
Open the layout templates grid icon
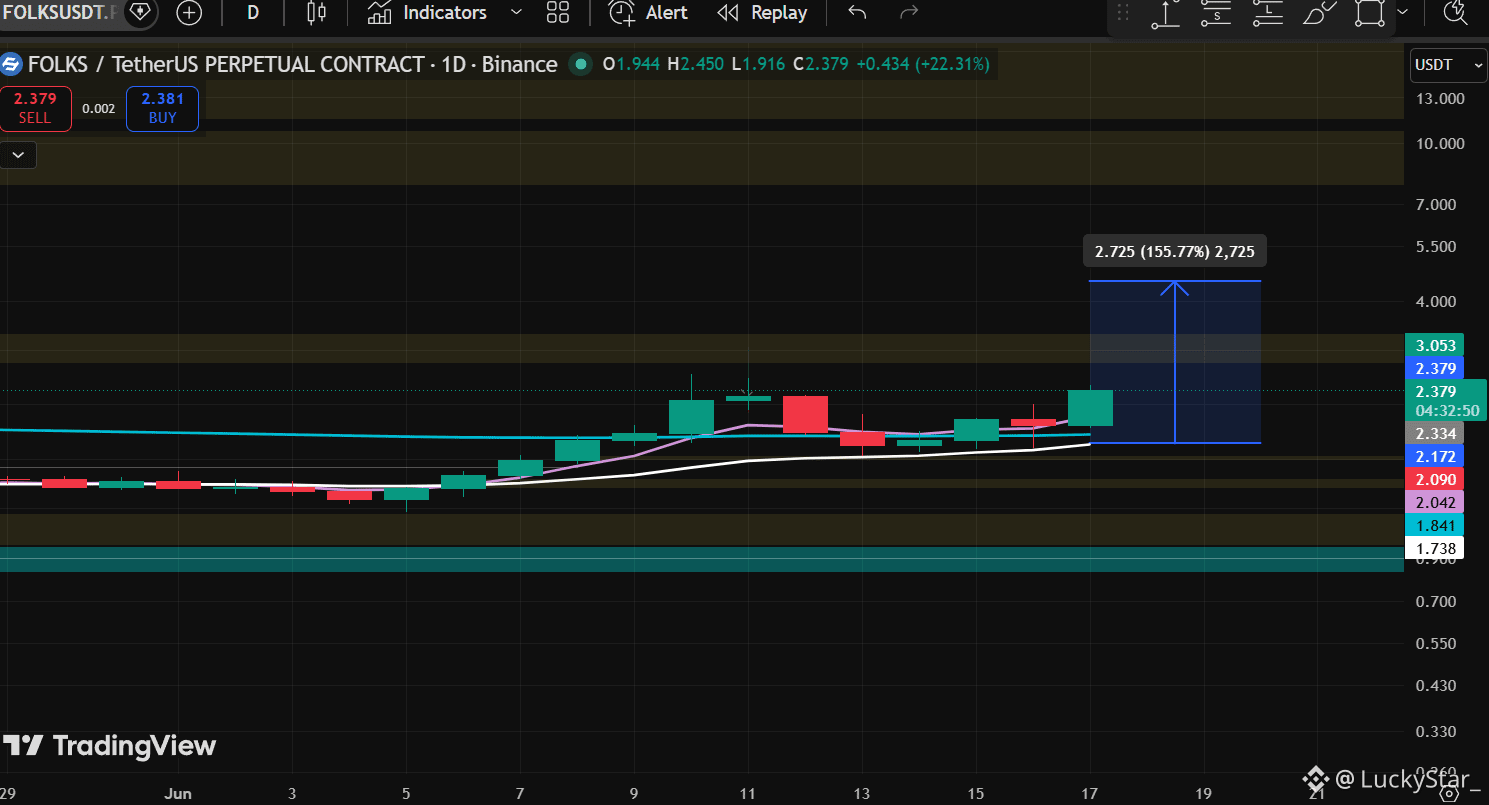click(x=558, y=13)
